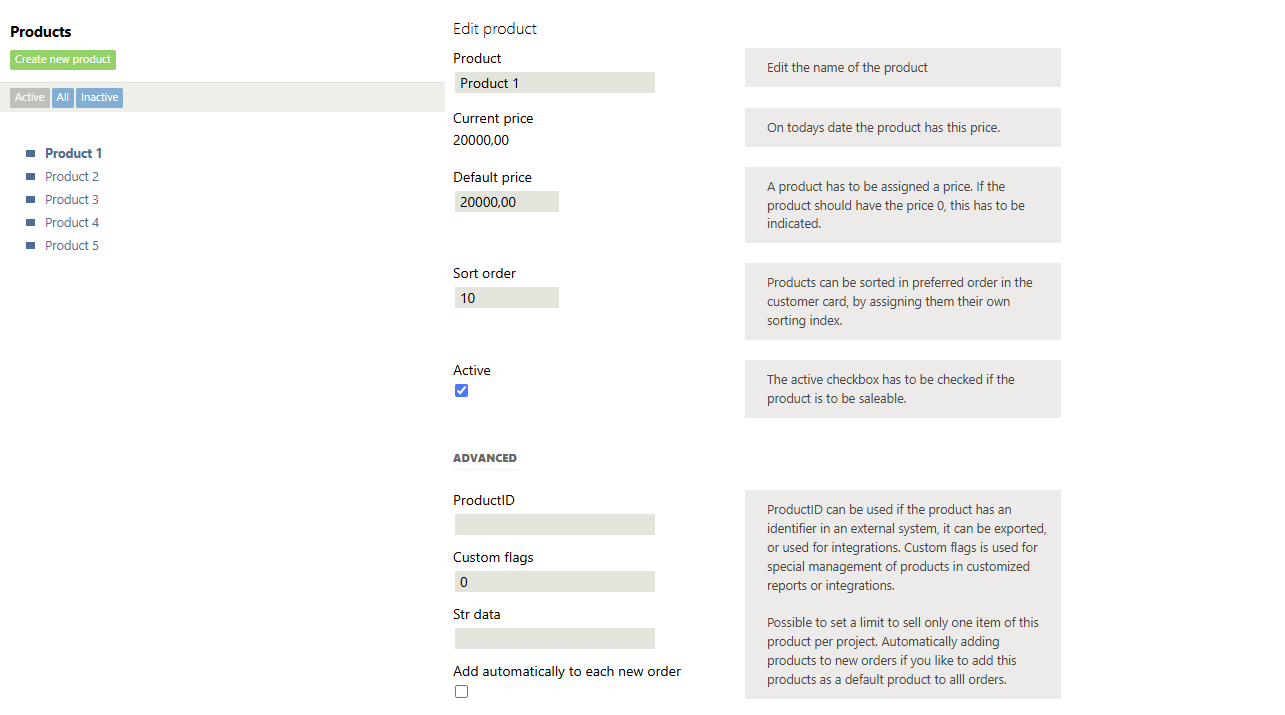Viewport: 1285px width, 715px height.
Task: Click the square bullet icon beside Product 1
Action: pos(31,154)
